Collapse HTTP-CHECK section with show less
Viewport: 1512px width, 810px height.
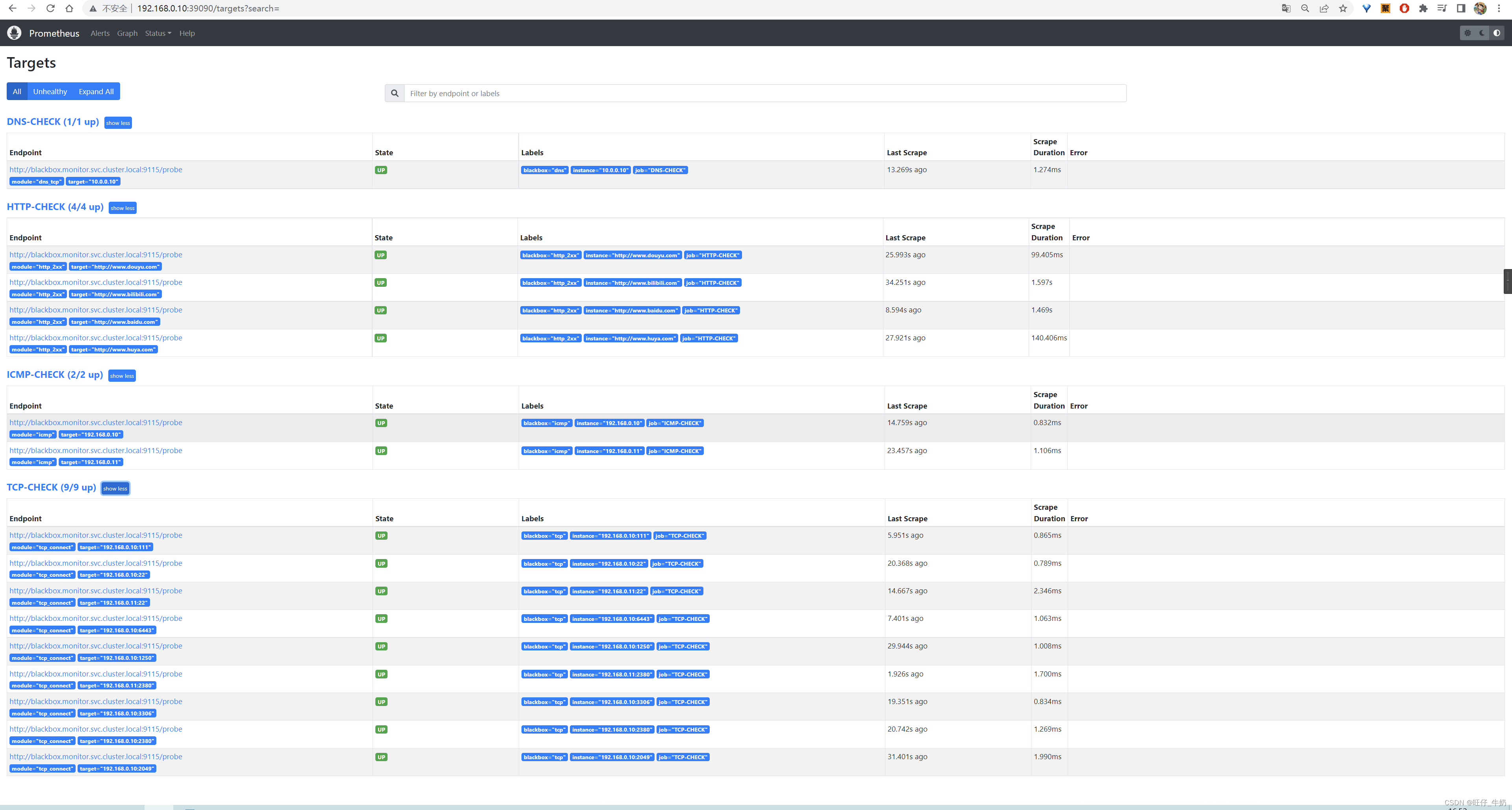(122, 207)
